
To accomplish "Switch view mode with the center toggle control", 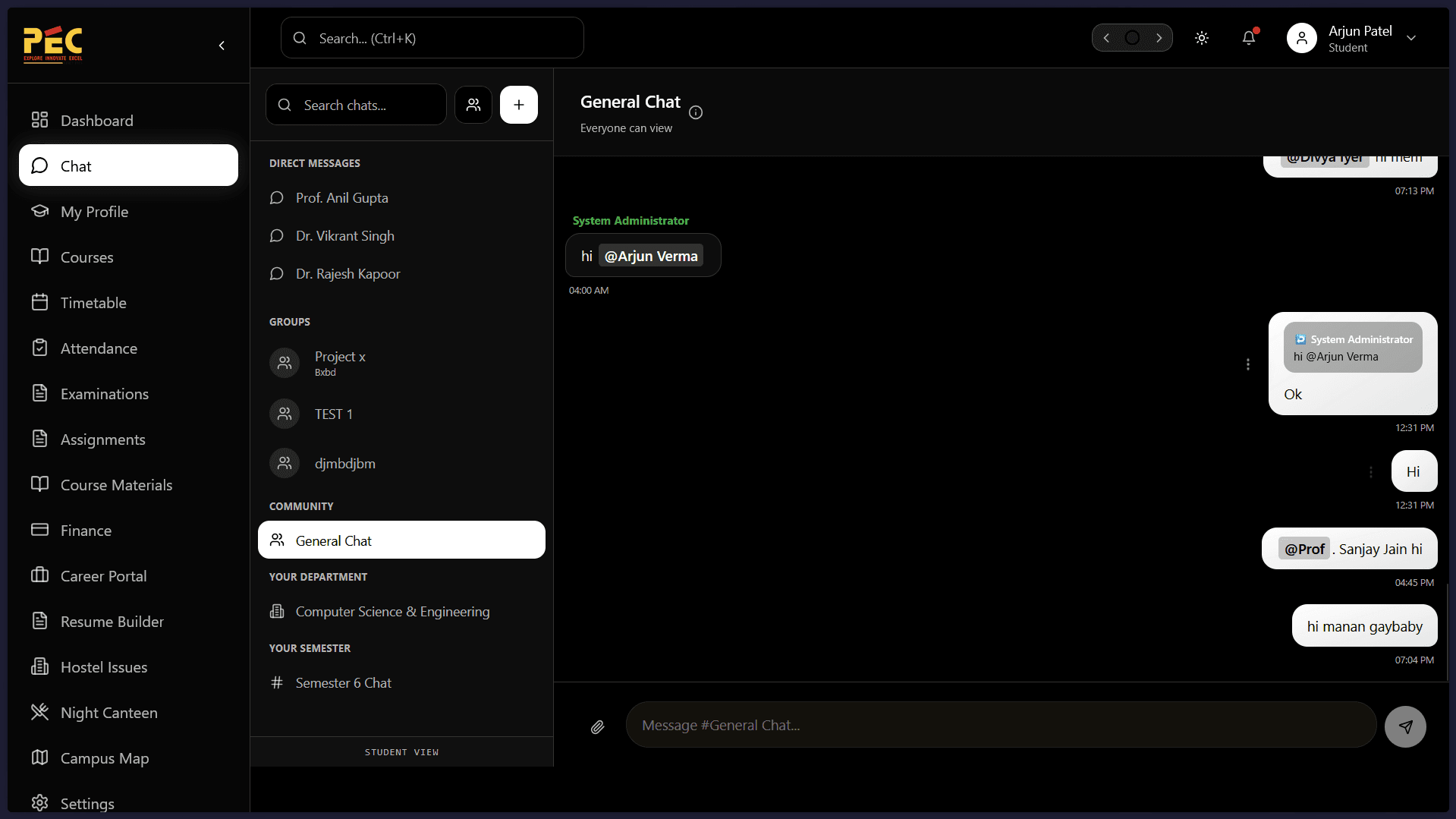I will (1132, 37).
